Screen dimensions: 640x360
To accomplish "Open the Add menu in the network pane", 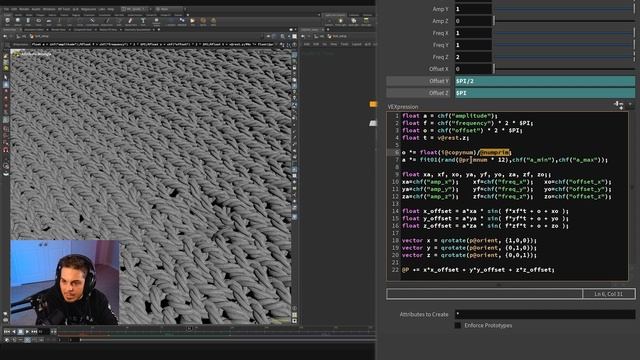I will [306, 44].
